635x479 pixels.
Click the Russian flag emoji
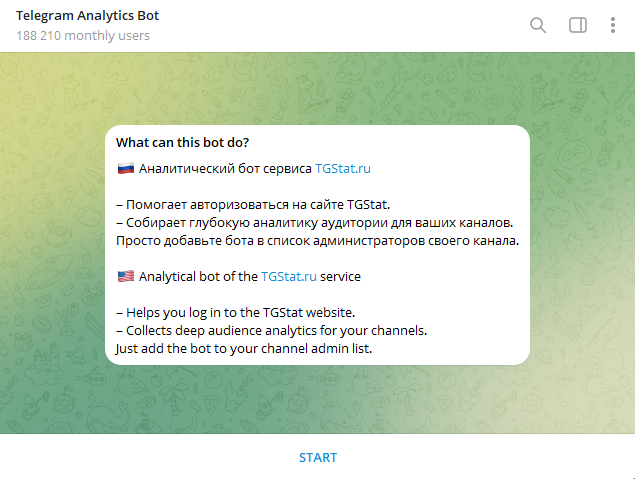click(x=126, y=168)
